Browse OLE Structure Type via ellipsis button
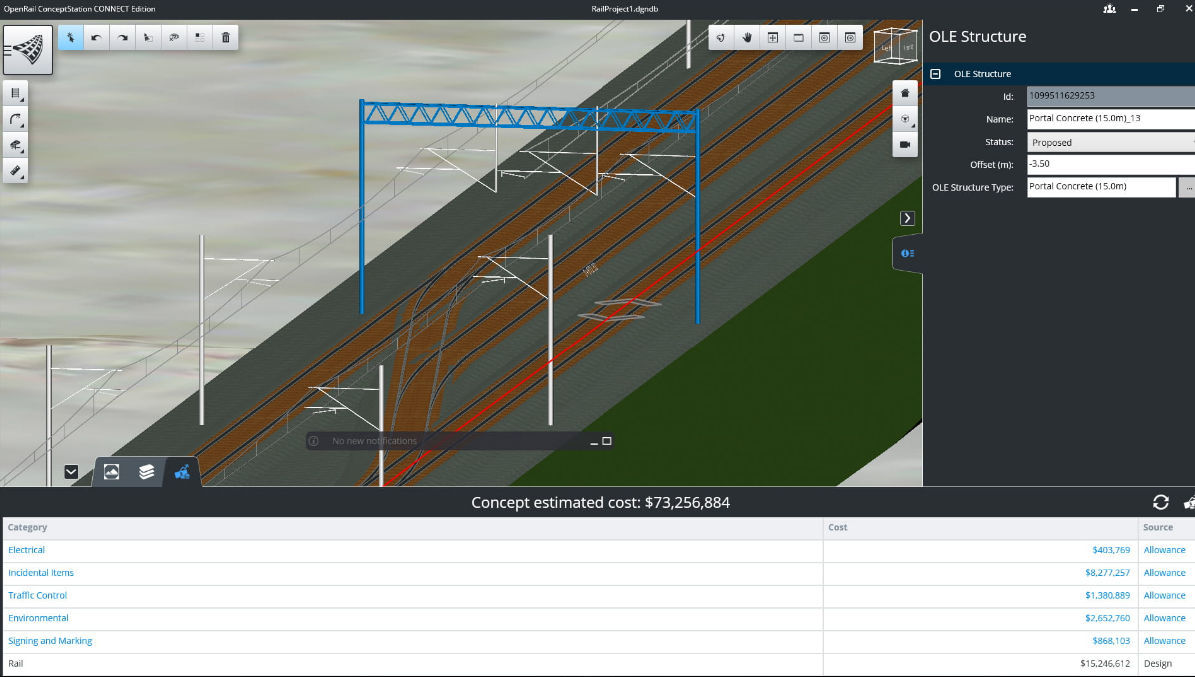Viewport: 1195px width, 677px height. [1186, 187]
